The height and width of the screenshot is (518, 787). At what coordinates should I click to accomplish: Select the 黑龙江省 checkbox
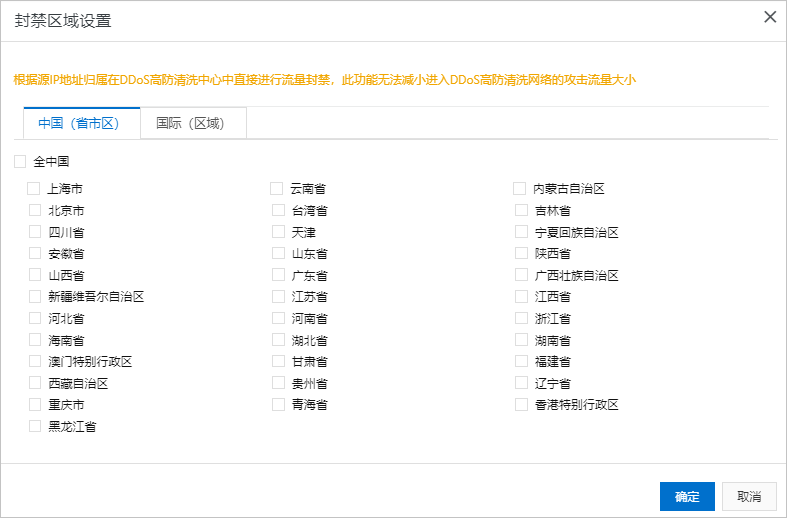[35, 426]
